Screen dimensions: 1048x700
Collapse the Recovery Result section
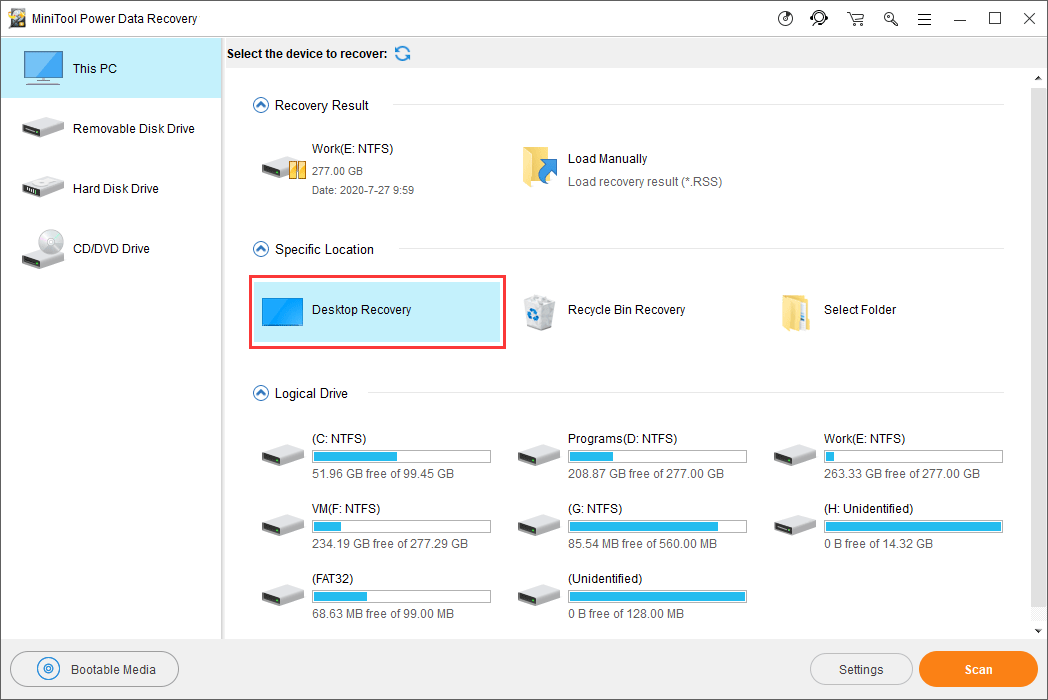coord(261,106)
